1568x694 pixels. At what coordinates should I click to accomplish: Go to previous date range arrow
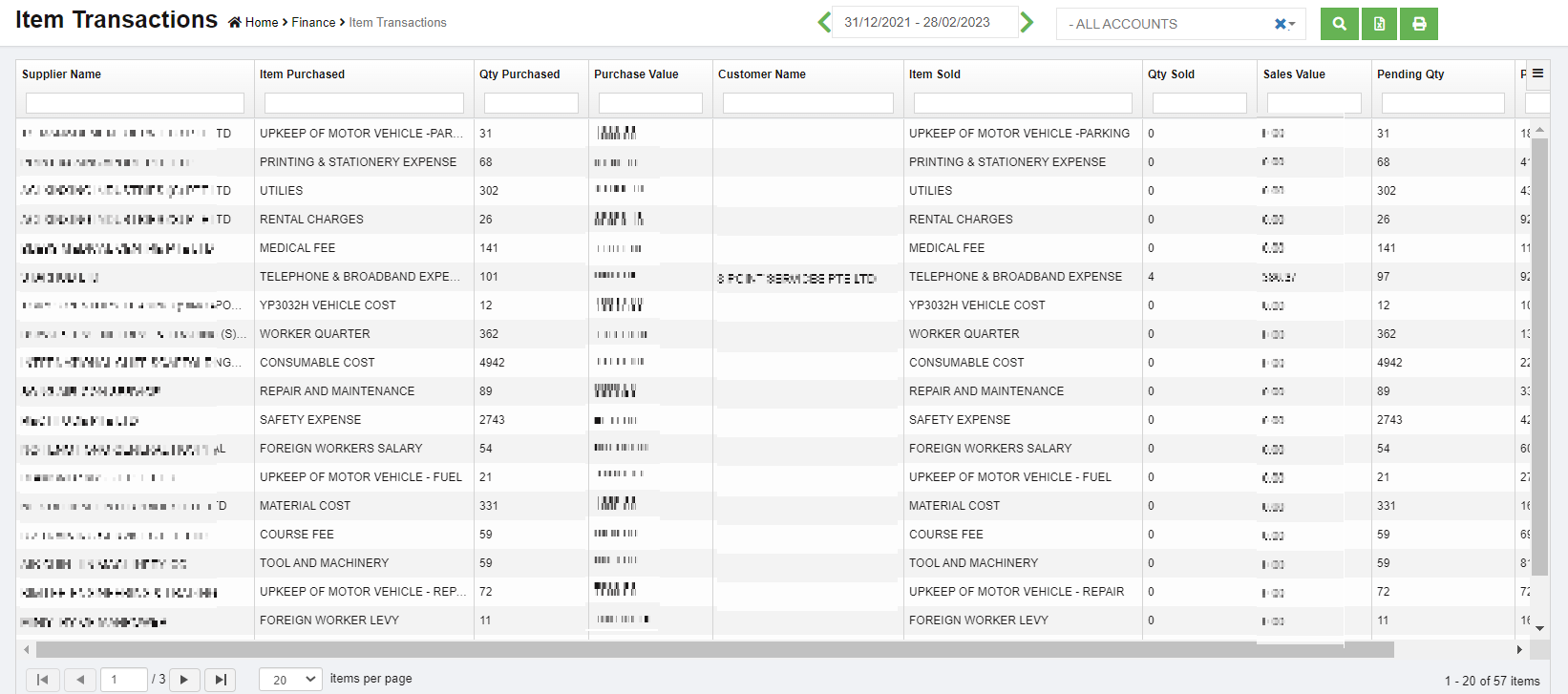point(824,22)
